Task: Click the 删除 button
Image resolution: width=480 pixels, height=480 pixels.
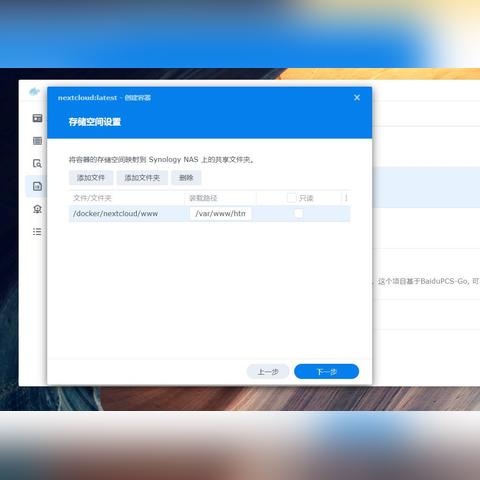Action: pos(186,178)
